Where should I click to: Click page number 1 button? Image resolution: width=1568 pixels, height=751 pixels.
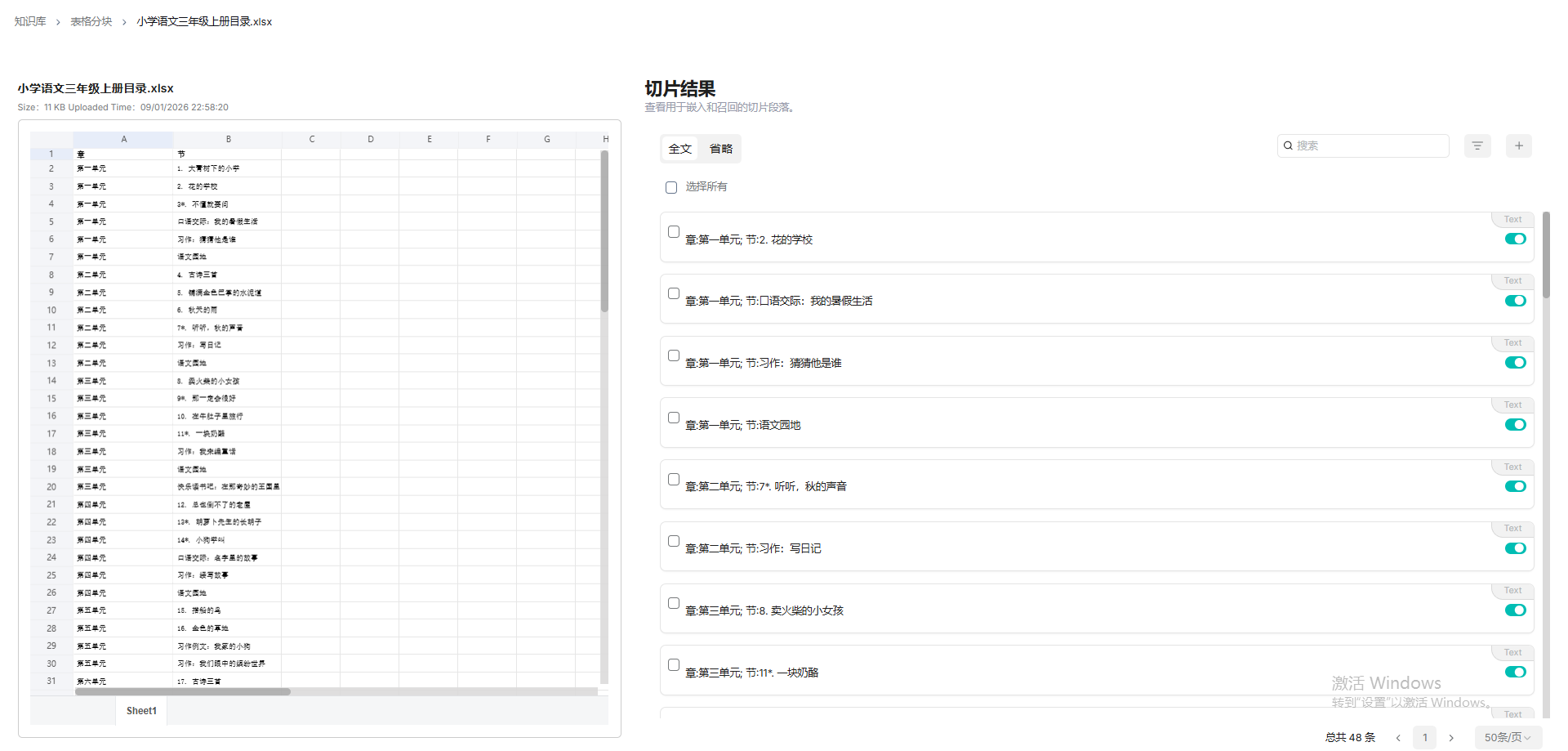pyautogui.click(x=1424, y=737)
